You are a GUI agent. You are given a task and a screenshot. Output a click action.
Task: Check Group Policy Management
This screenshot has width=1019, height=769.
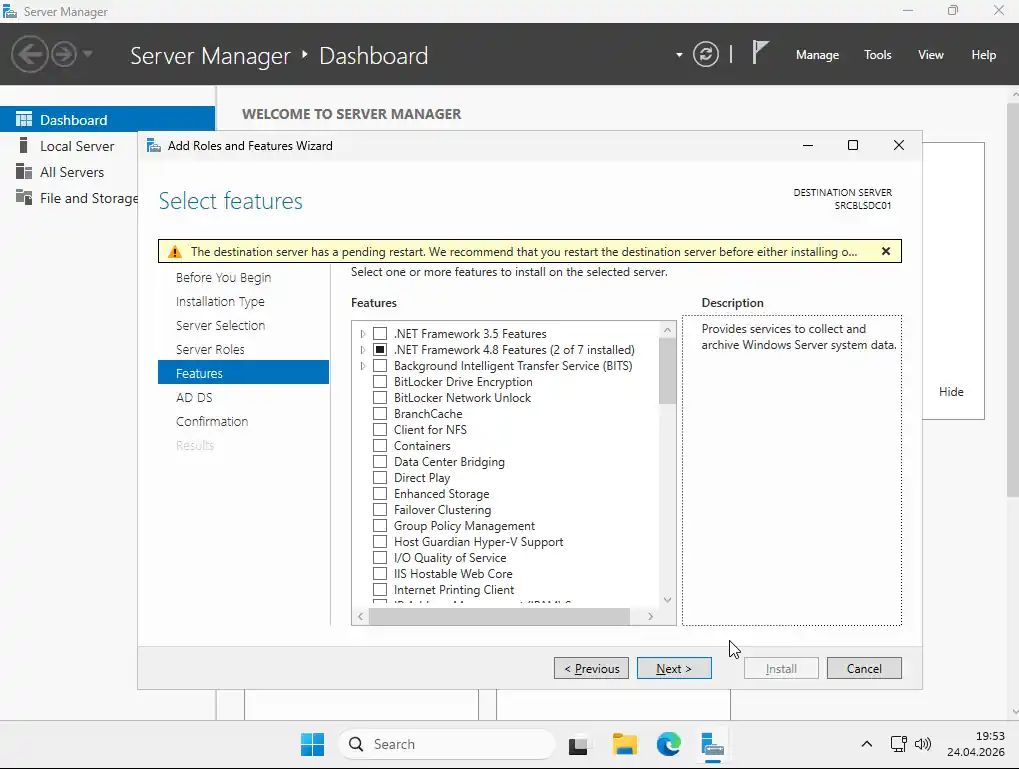[380, 526]
